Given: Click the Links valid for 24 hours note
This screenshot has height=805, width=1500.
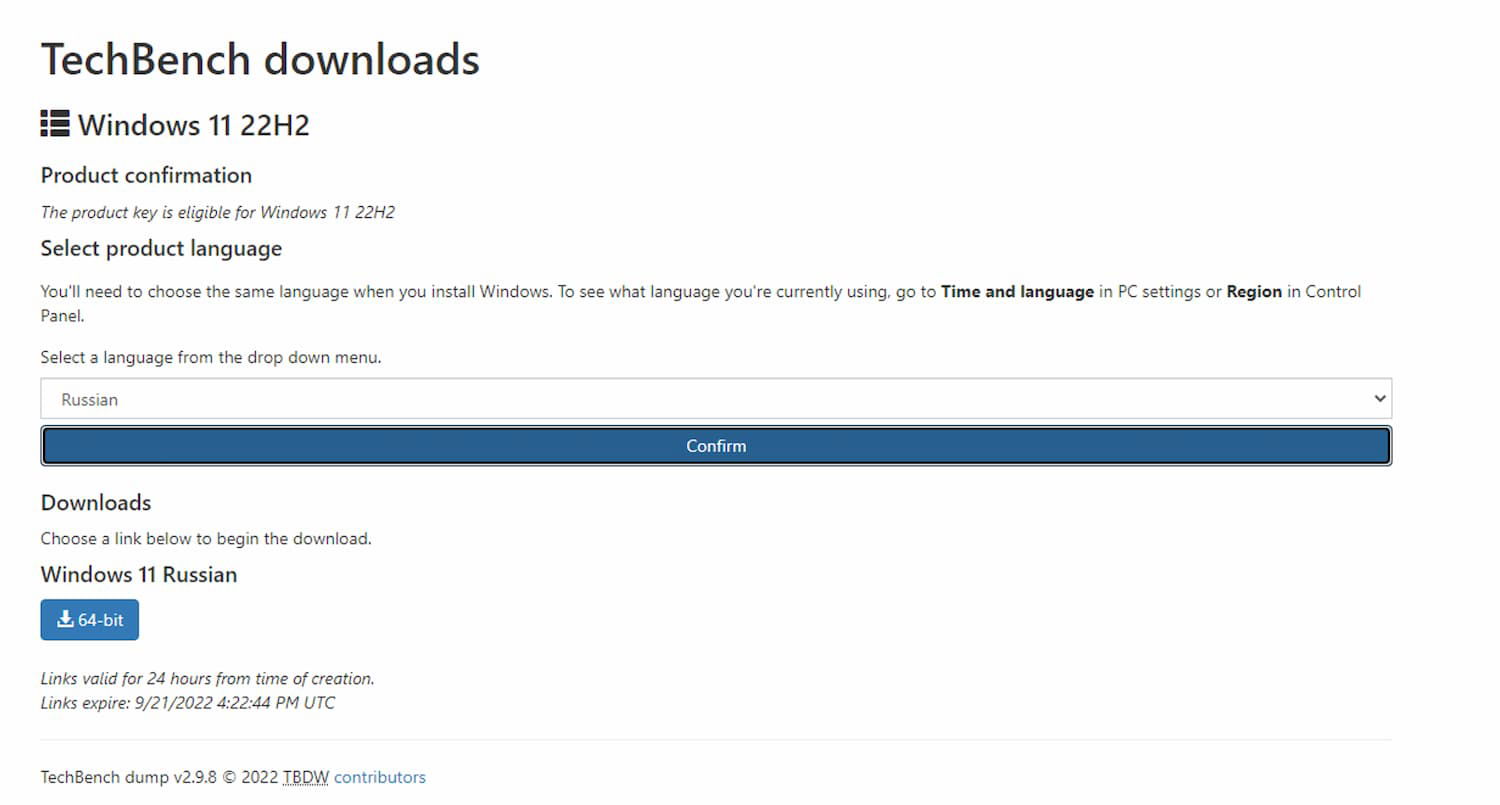Looking at the screenshot, I should tap(207, 678).
